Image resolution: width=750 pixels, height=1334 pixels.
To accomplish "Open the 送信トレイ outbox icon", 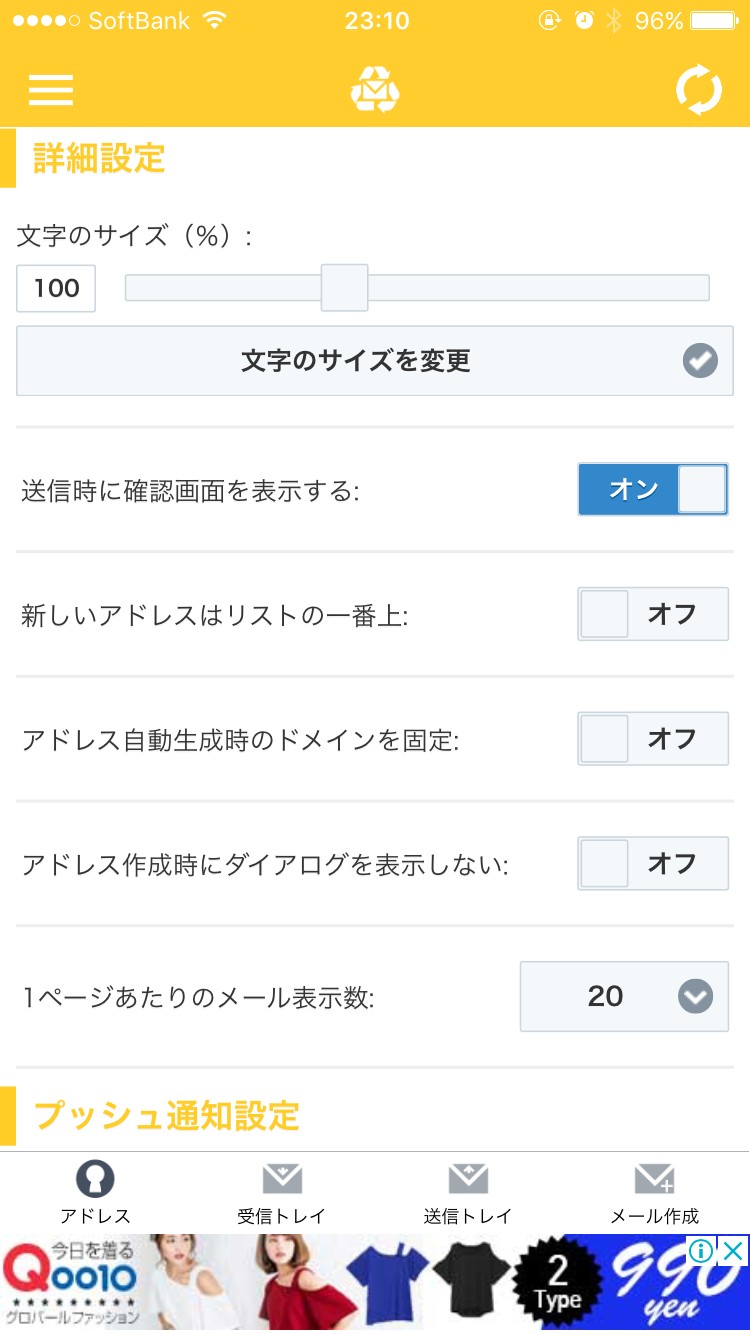I will [x=468, y=1180].
